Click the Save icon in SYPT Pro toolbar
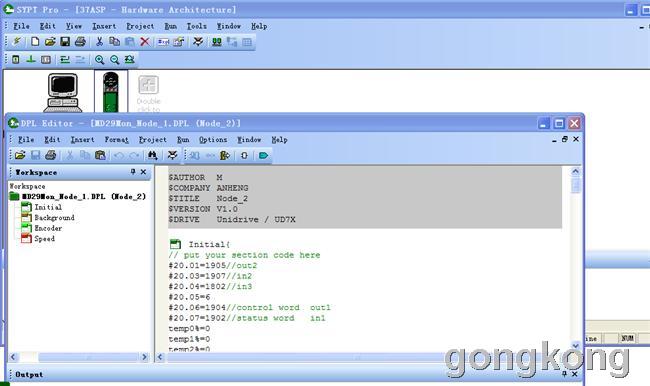 tap(65, 41)
